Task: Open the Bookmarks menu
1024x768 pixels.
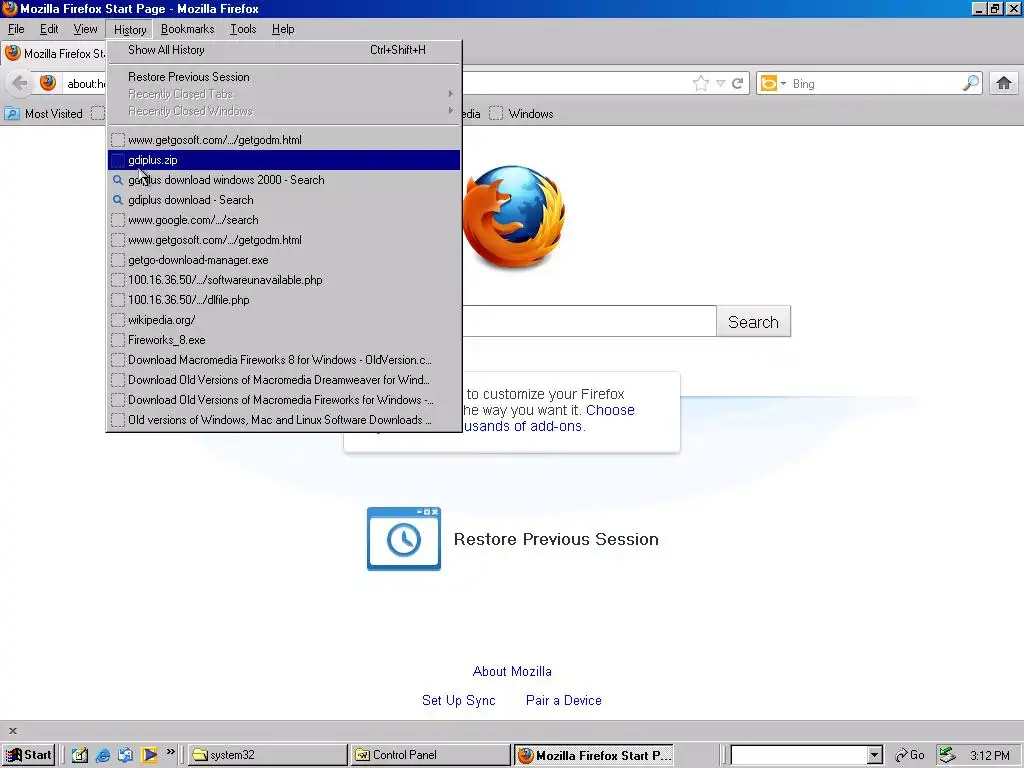Action: click(x=187, y=29)
